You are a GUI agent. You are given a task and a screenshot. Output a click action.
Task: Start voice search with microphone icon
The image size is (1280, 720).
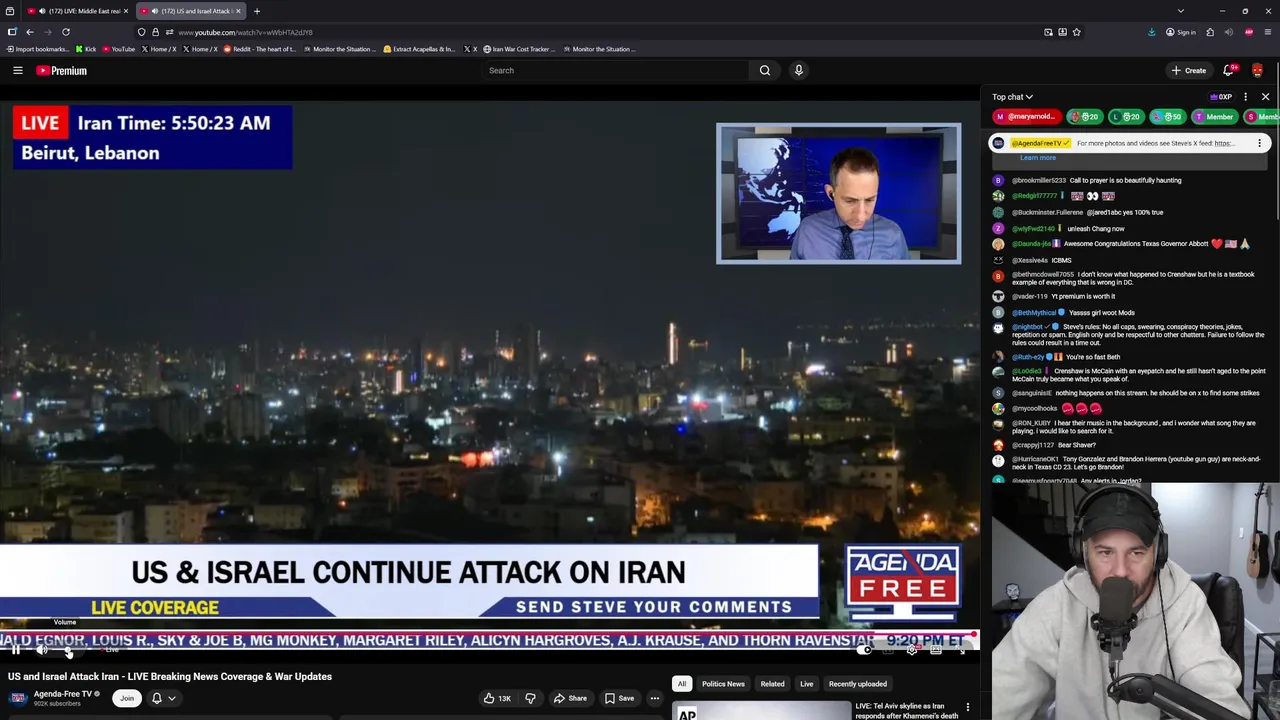(x=798, y=70)
